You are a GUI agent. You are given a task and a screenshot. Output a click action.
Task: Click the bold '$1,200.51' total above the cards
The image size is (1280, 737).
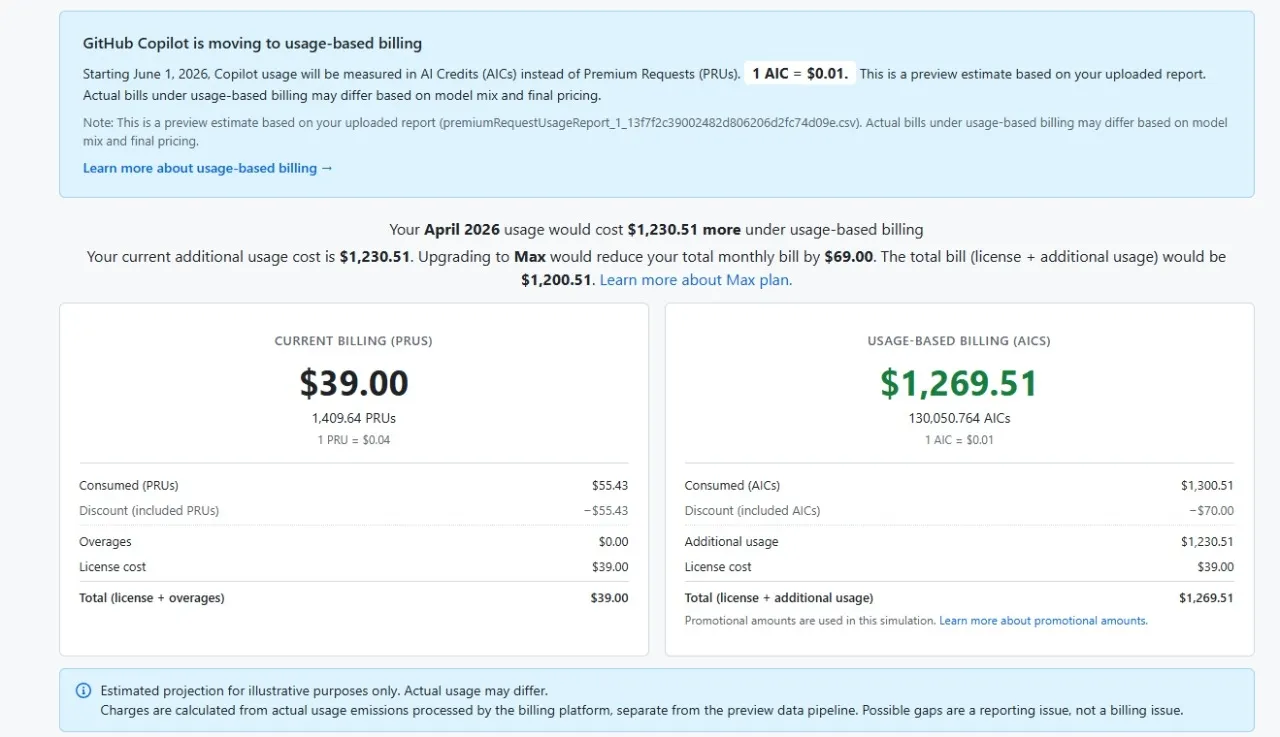(558, 280)
